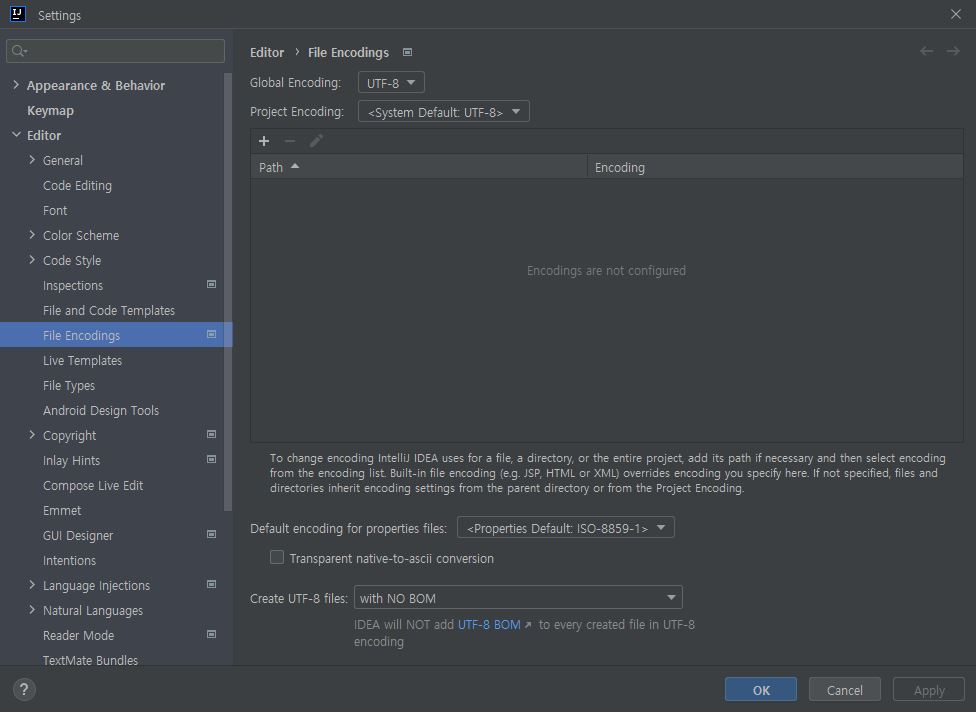Click Editor in the breadcrumb
The image size is (976, 712).
[x=267, y=52]
